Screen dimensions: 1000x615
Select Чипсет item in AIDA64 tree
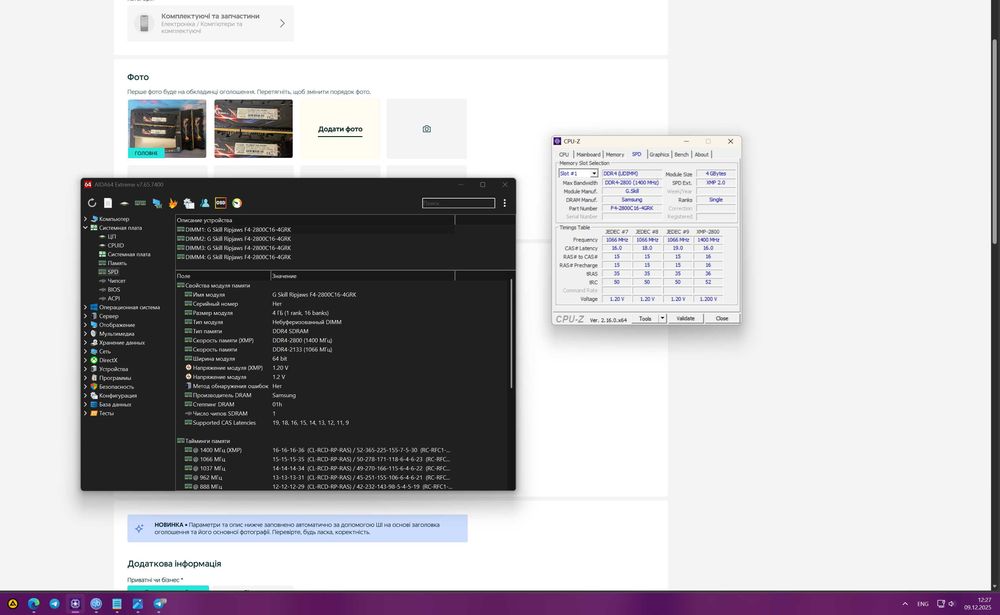(x=116, y=281)
